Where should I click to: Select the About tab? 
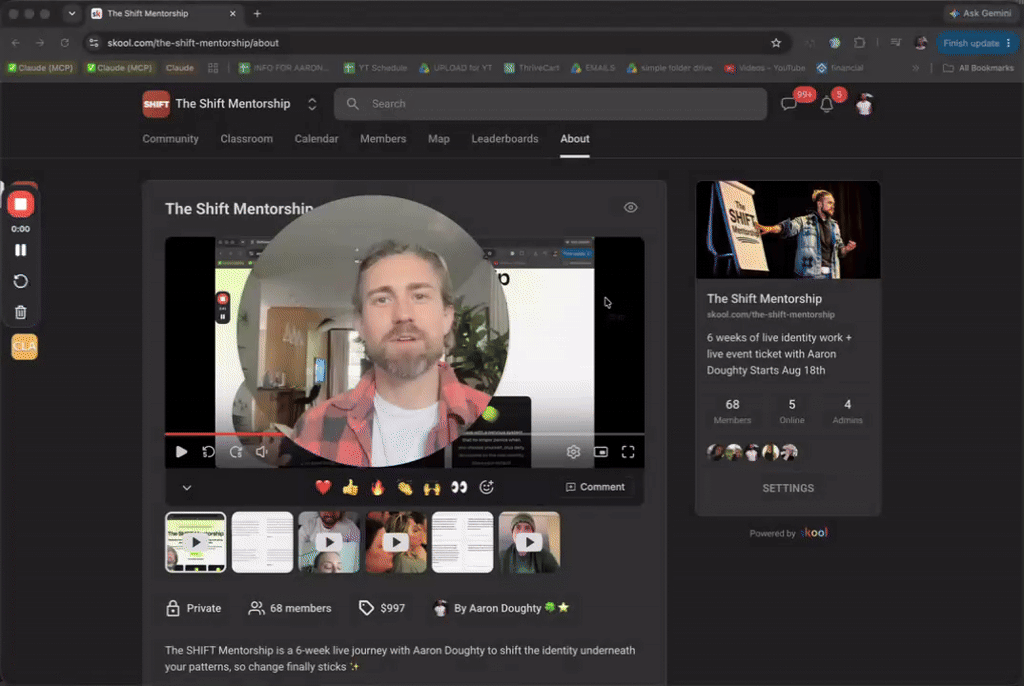575,139
